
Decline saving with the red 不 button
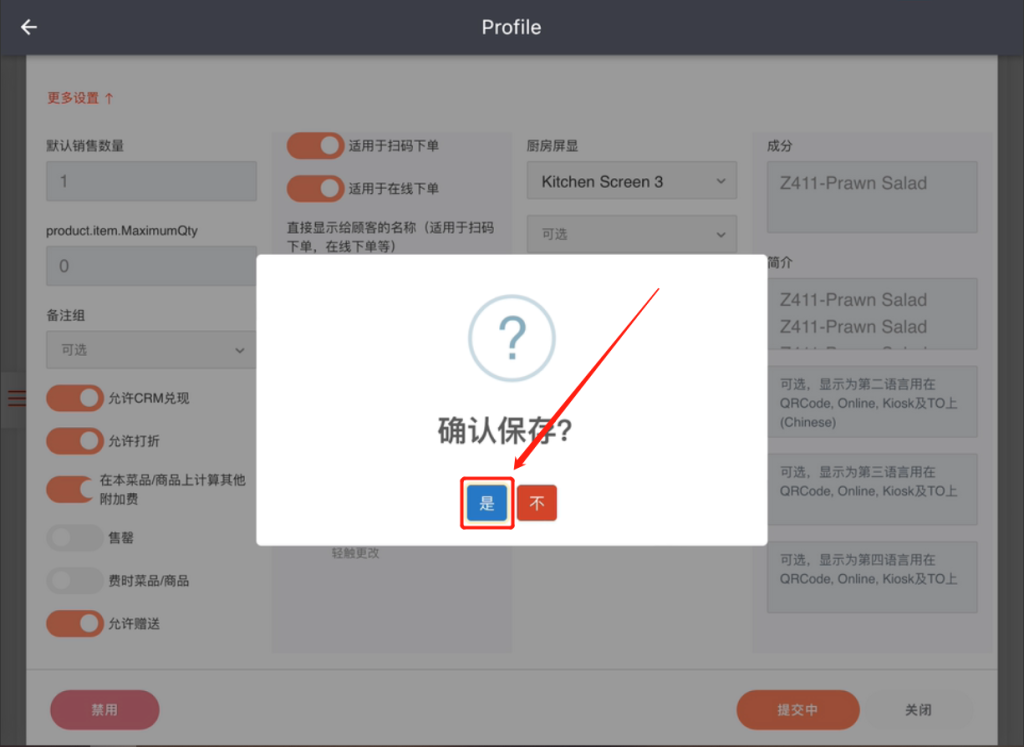pos(537,503)
